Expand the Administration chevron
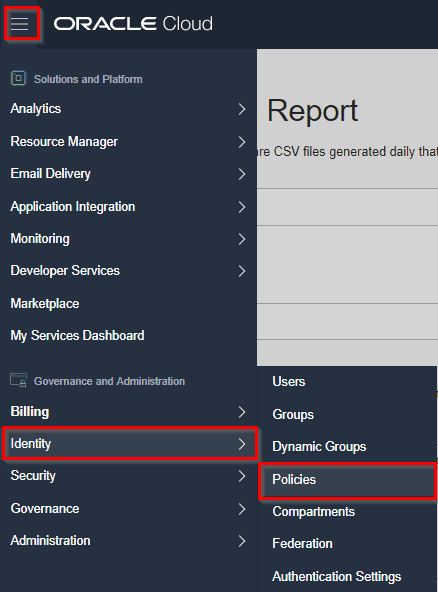Image resolution: width=438 pixels, height=592 pixels. pyautogui.click(x=242, y=541)
